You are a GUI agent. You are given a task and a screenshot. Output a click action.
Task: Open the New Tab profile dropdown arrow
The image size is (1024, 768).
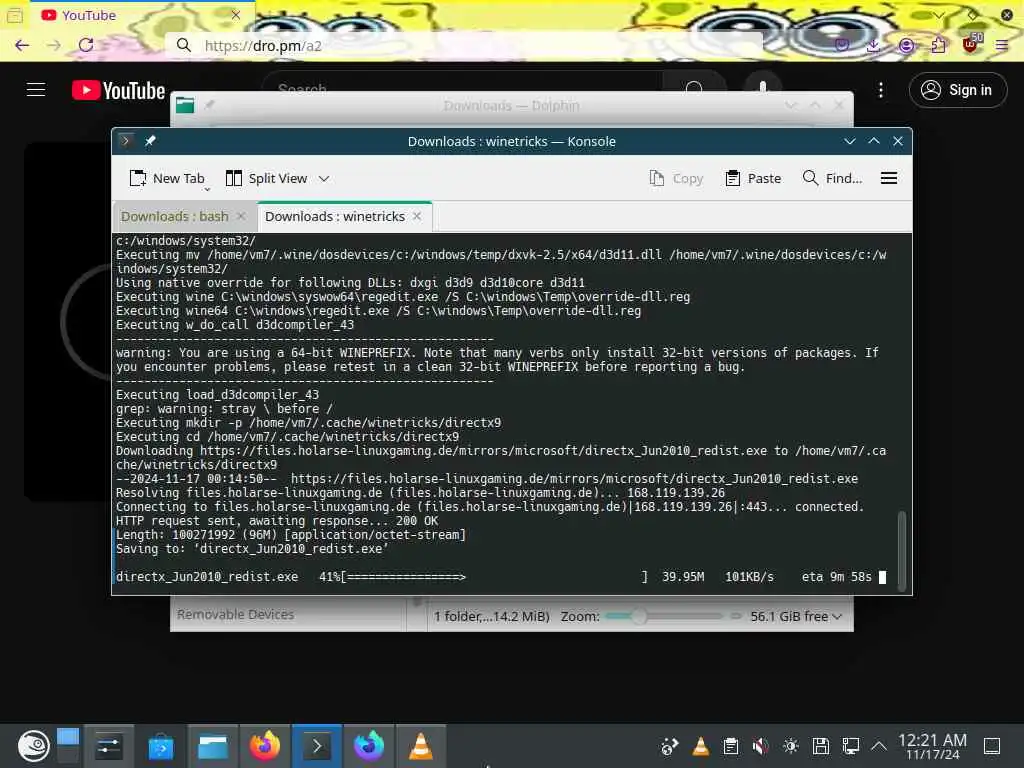(x=207, y=189)
